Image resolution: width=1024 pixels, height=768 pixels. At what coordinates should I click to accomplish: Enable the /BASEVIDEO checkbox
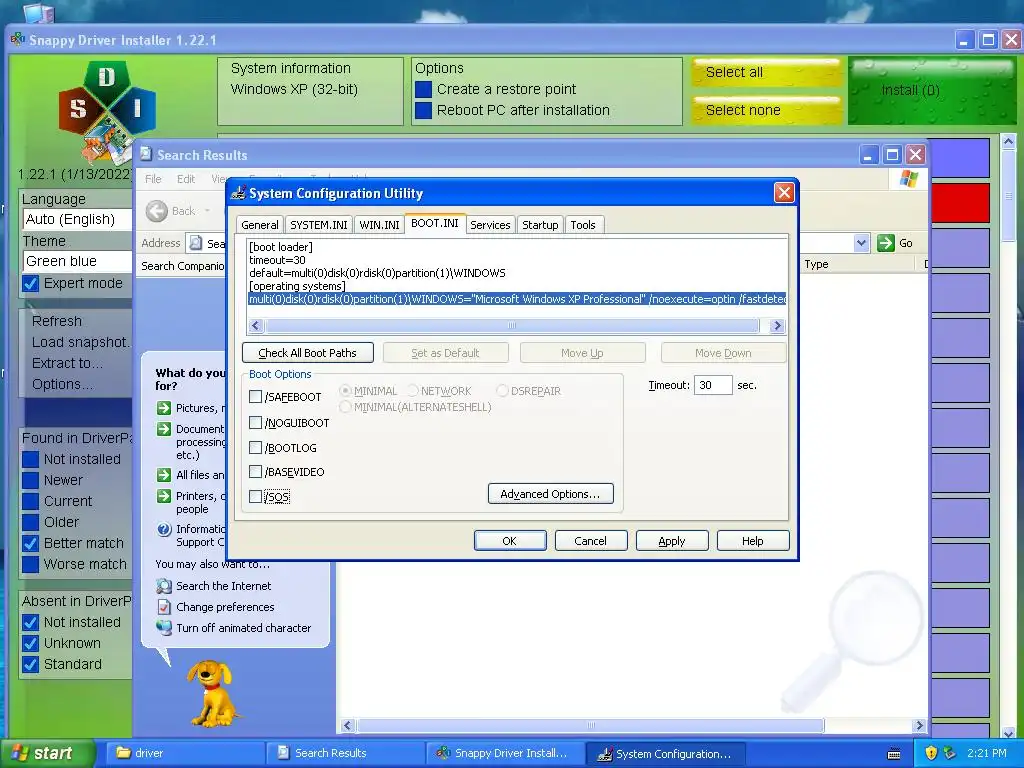tap(255, 472)
